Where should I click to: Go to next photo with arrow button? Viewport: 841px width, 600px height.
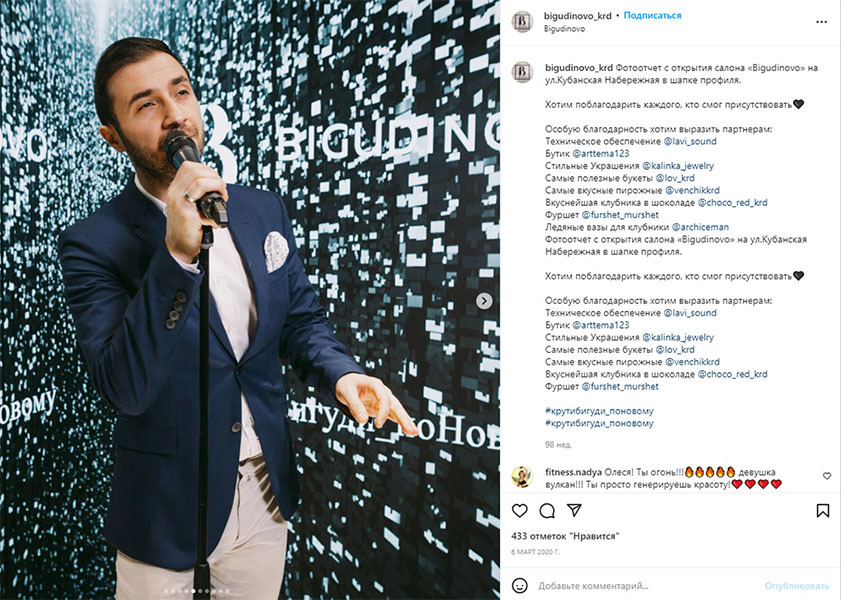[x=484, y=301]
